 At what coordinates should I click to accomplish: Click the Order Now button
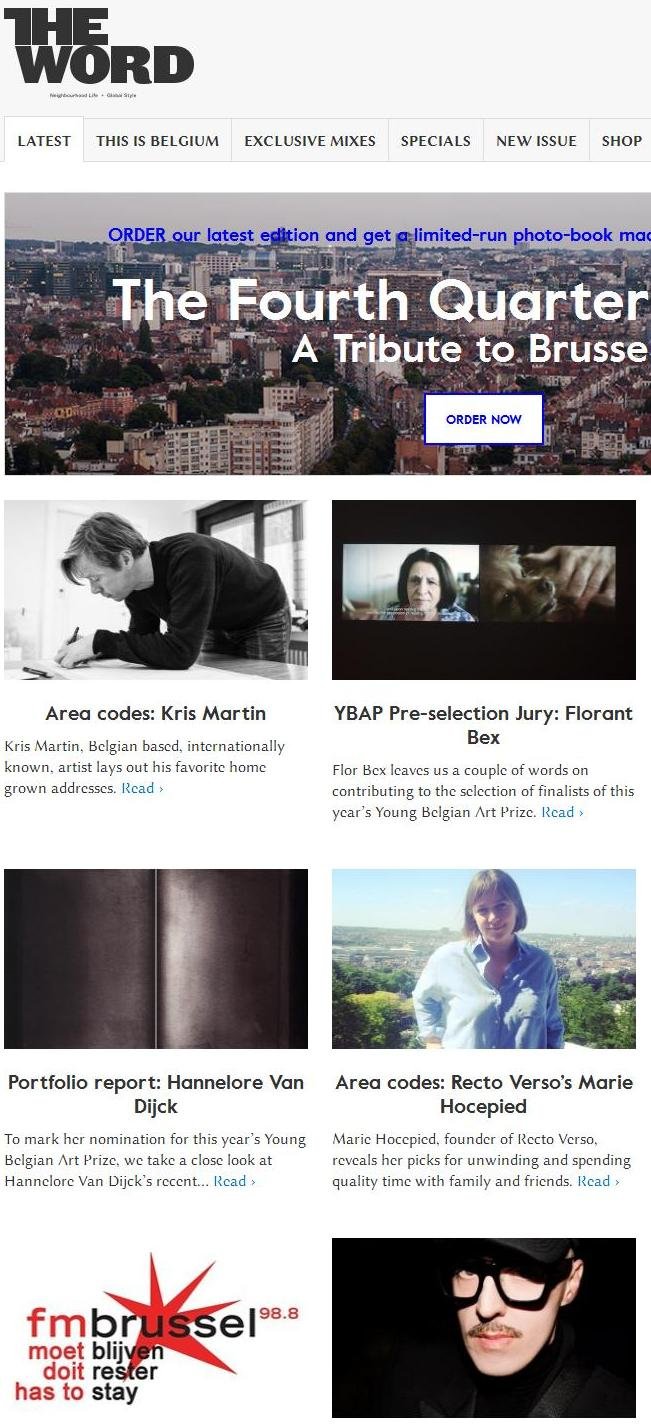[x=484, y=419]
